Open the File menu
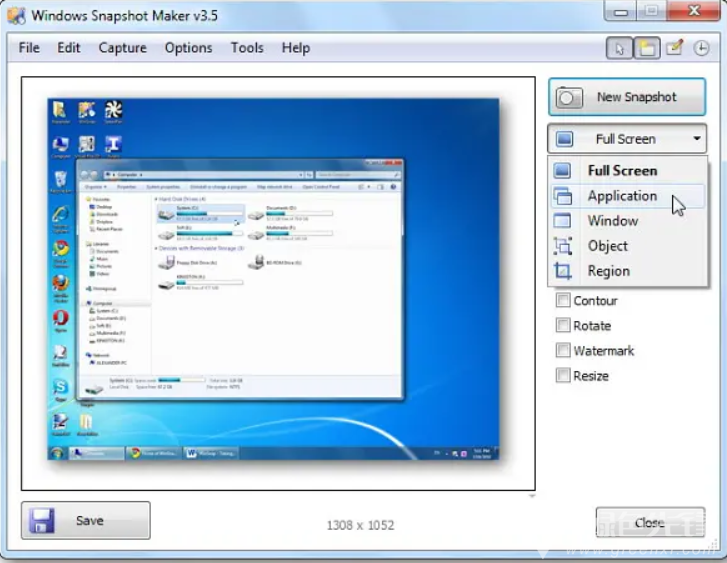 pyautogui.click(x=29, y=48)
